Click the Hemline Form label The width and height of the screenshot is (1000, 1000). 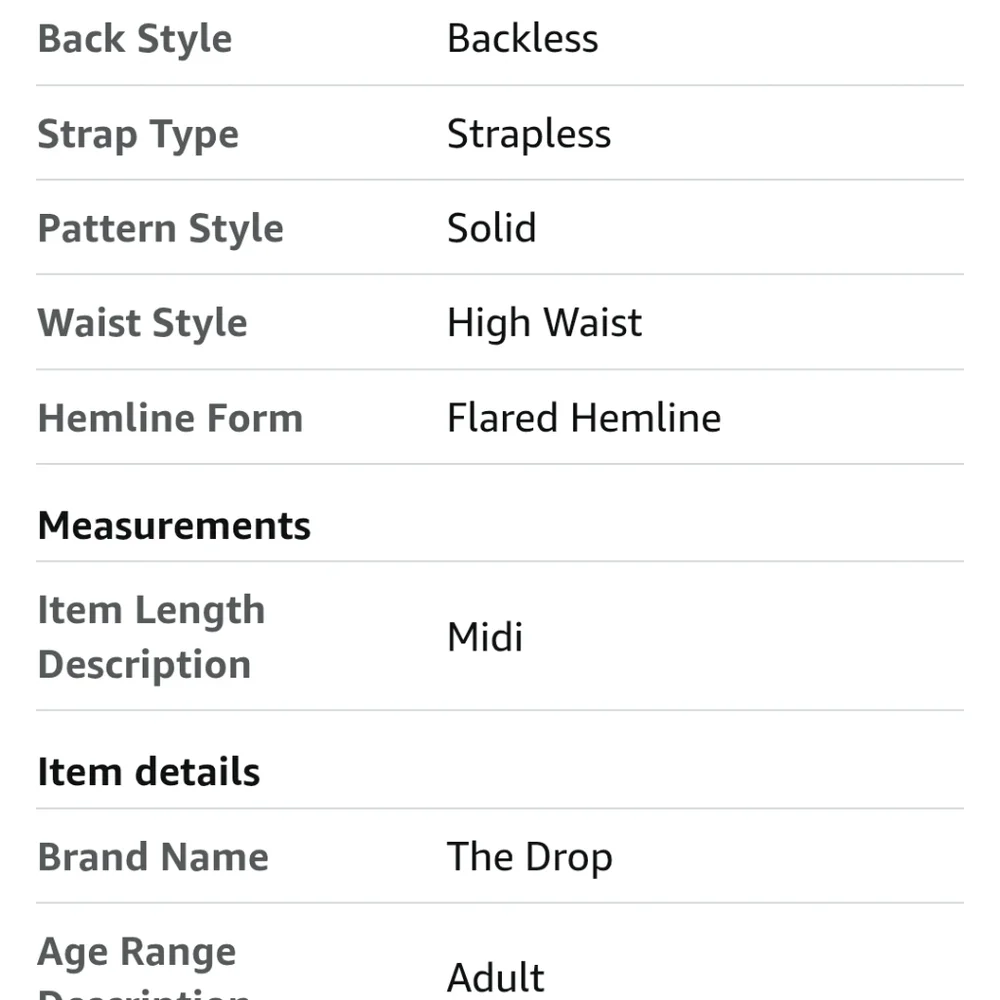pyautogui.click(x=170, y=418)
